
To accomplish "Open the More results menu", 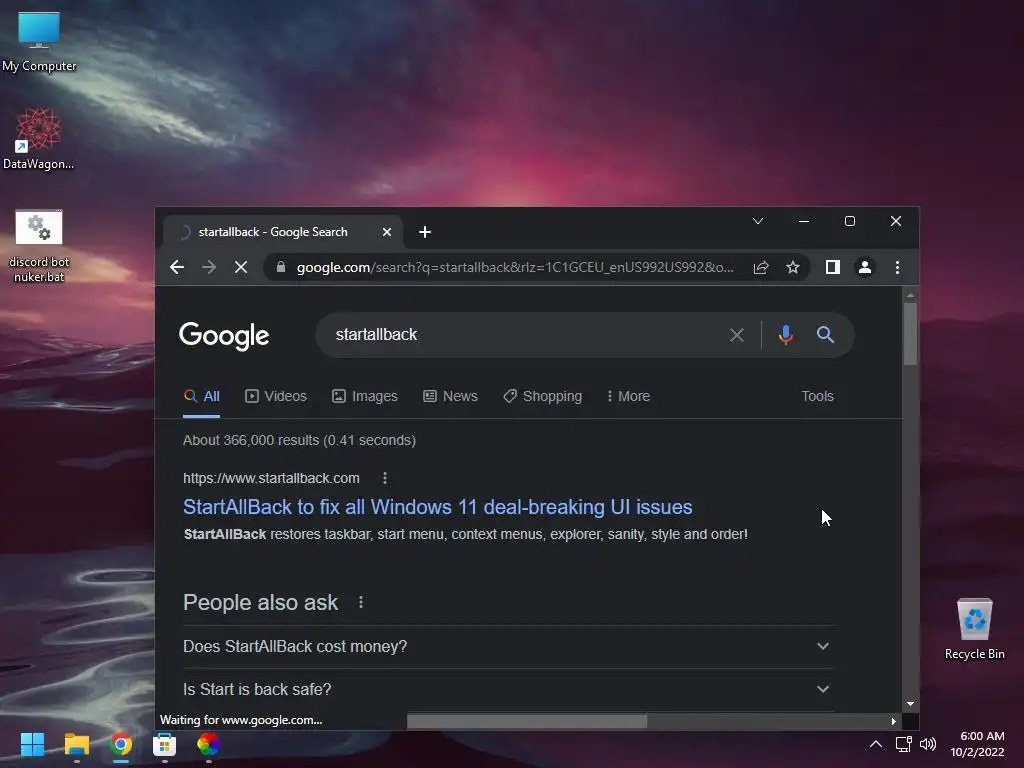I will (x=628, y=396).
